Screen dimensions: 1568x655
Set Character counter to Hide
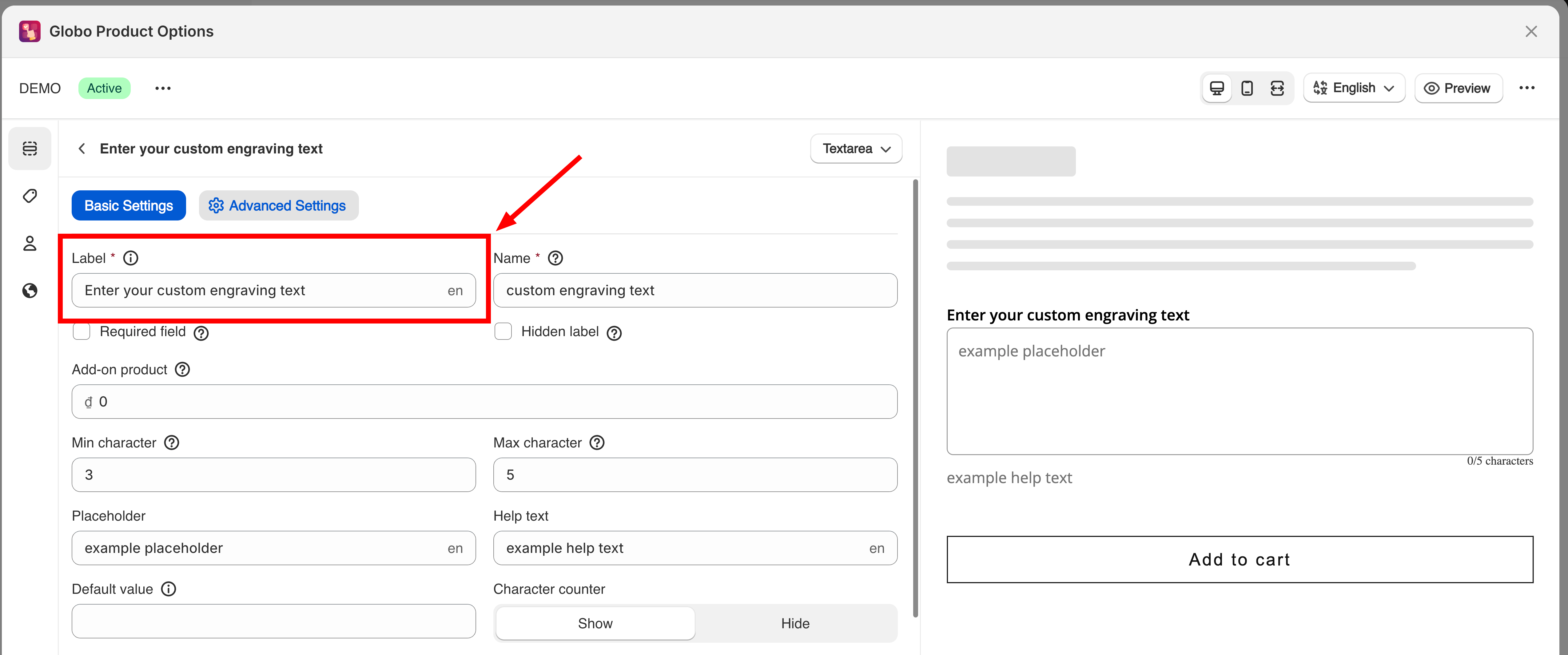(795, 623)
